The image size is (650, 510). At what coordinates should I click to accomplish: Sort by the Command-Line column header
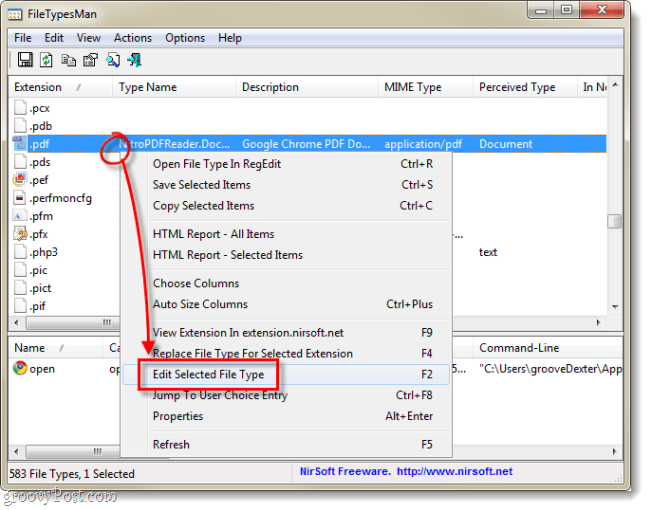[x=547, y=348]
